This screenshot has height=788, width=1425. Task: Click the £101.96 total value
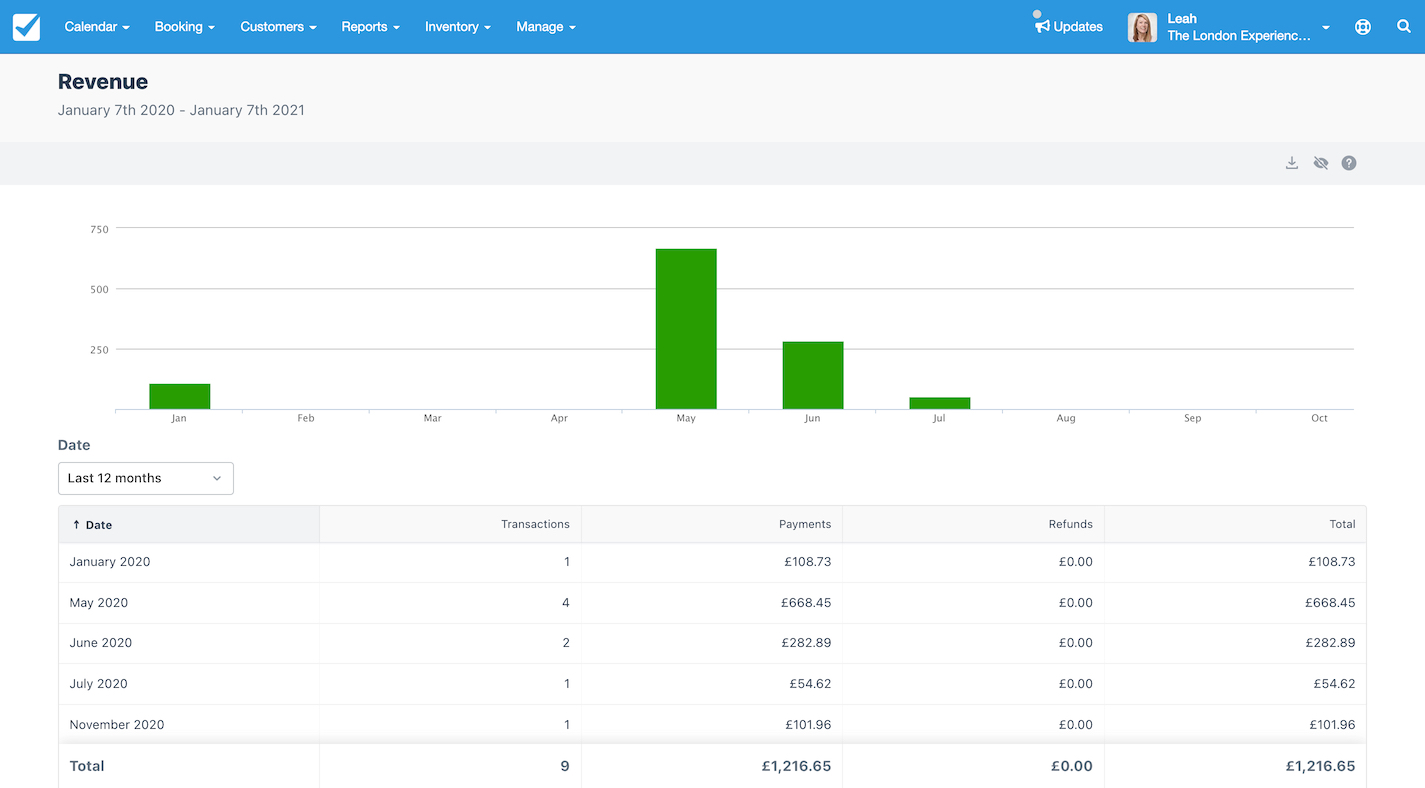(1332, 725)
